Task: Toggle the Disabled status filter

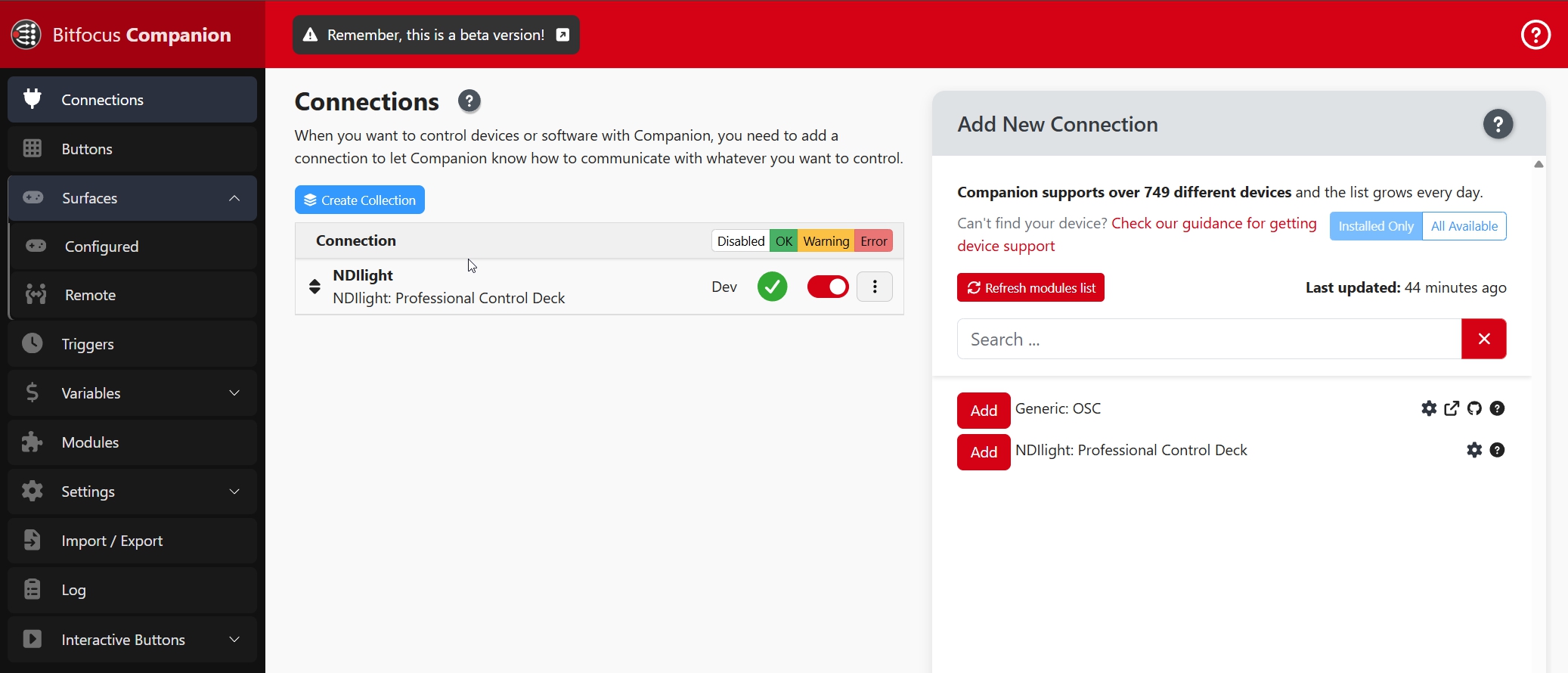Action: coord(740,241)
